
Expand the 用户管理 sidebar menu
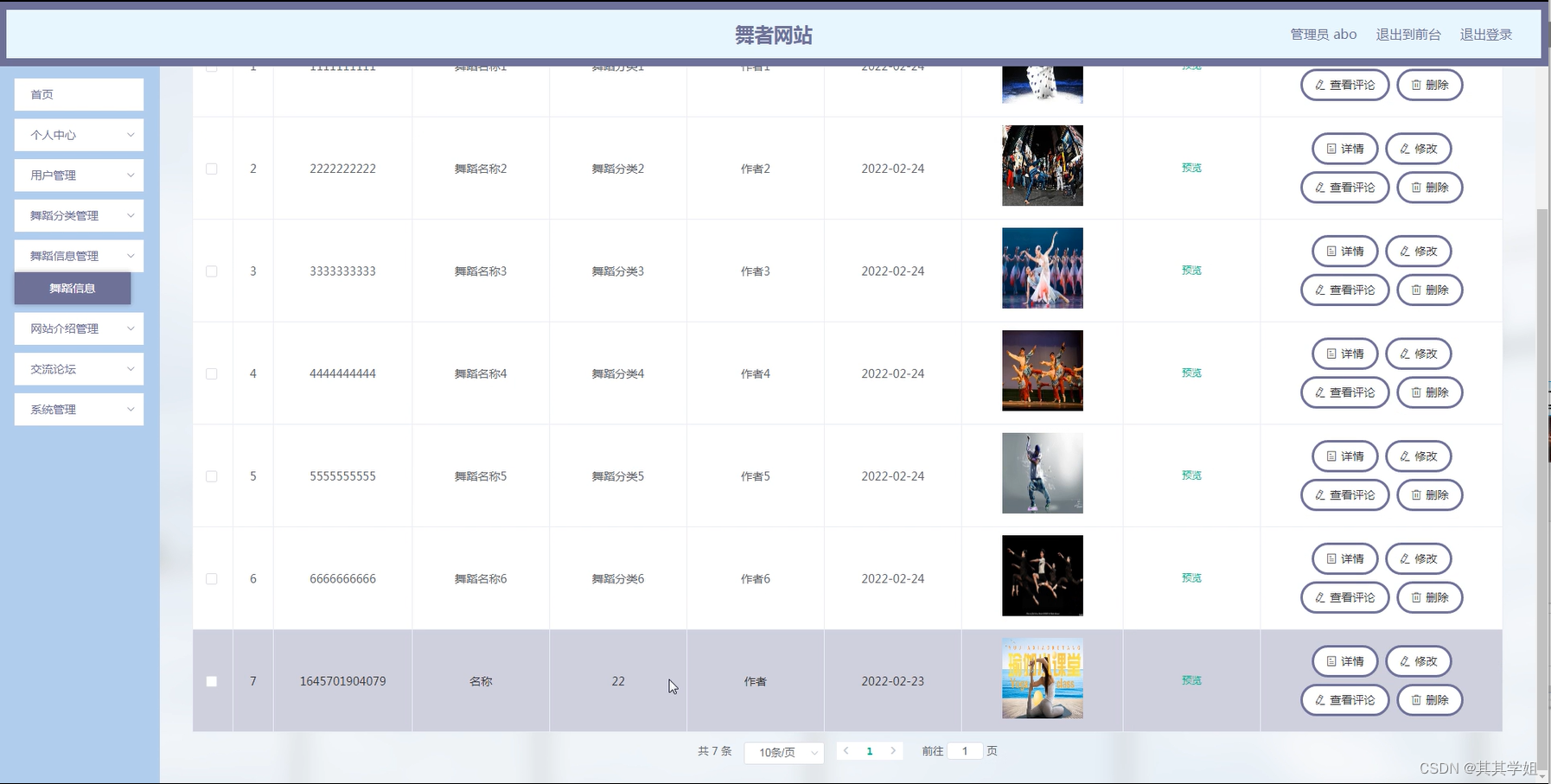(x=78, y=175)
